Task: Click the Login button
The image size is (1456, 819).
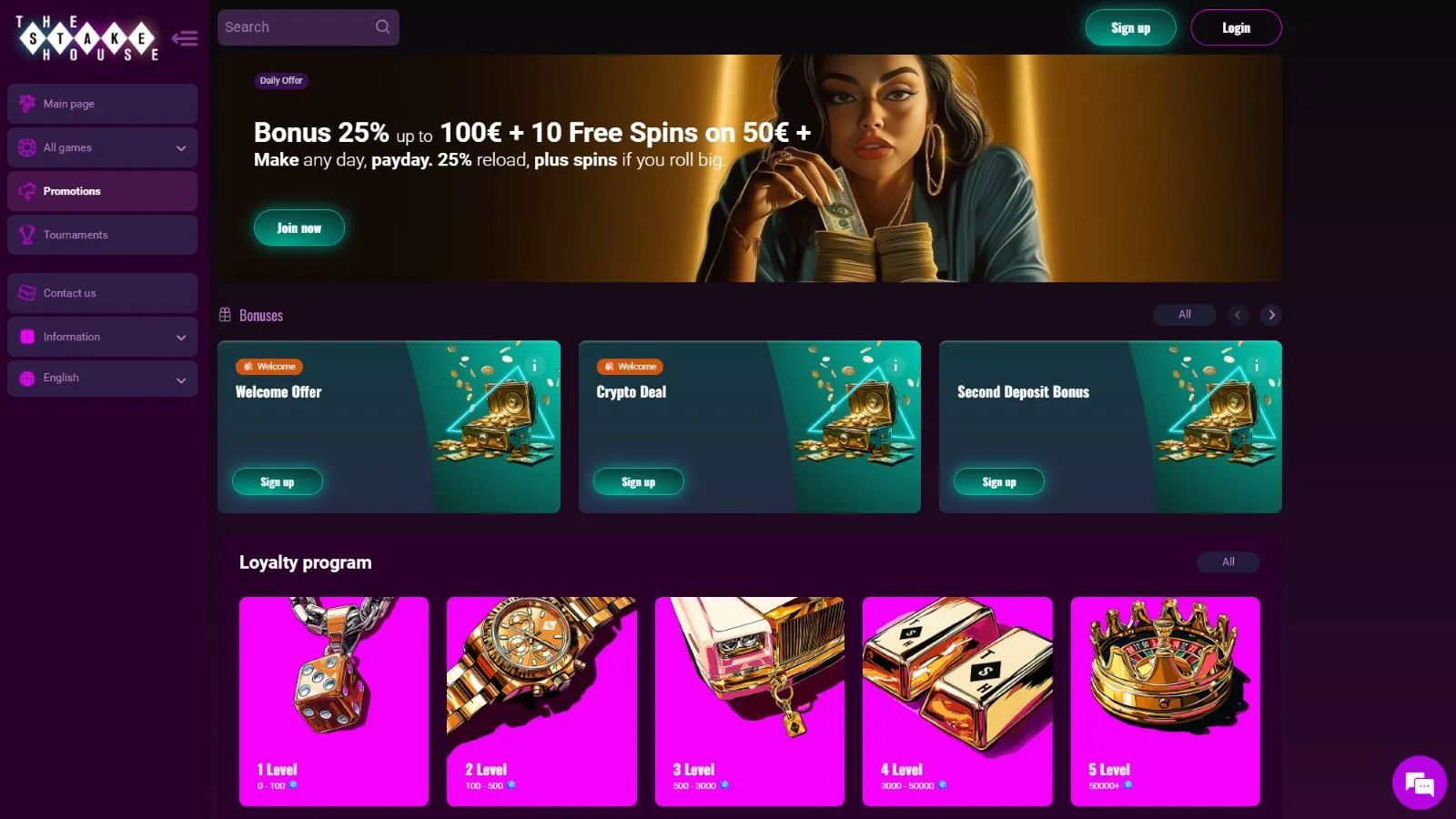Action: point(1236,27)
